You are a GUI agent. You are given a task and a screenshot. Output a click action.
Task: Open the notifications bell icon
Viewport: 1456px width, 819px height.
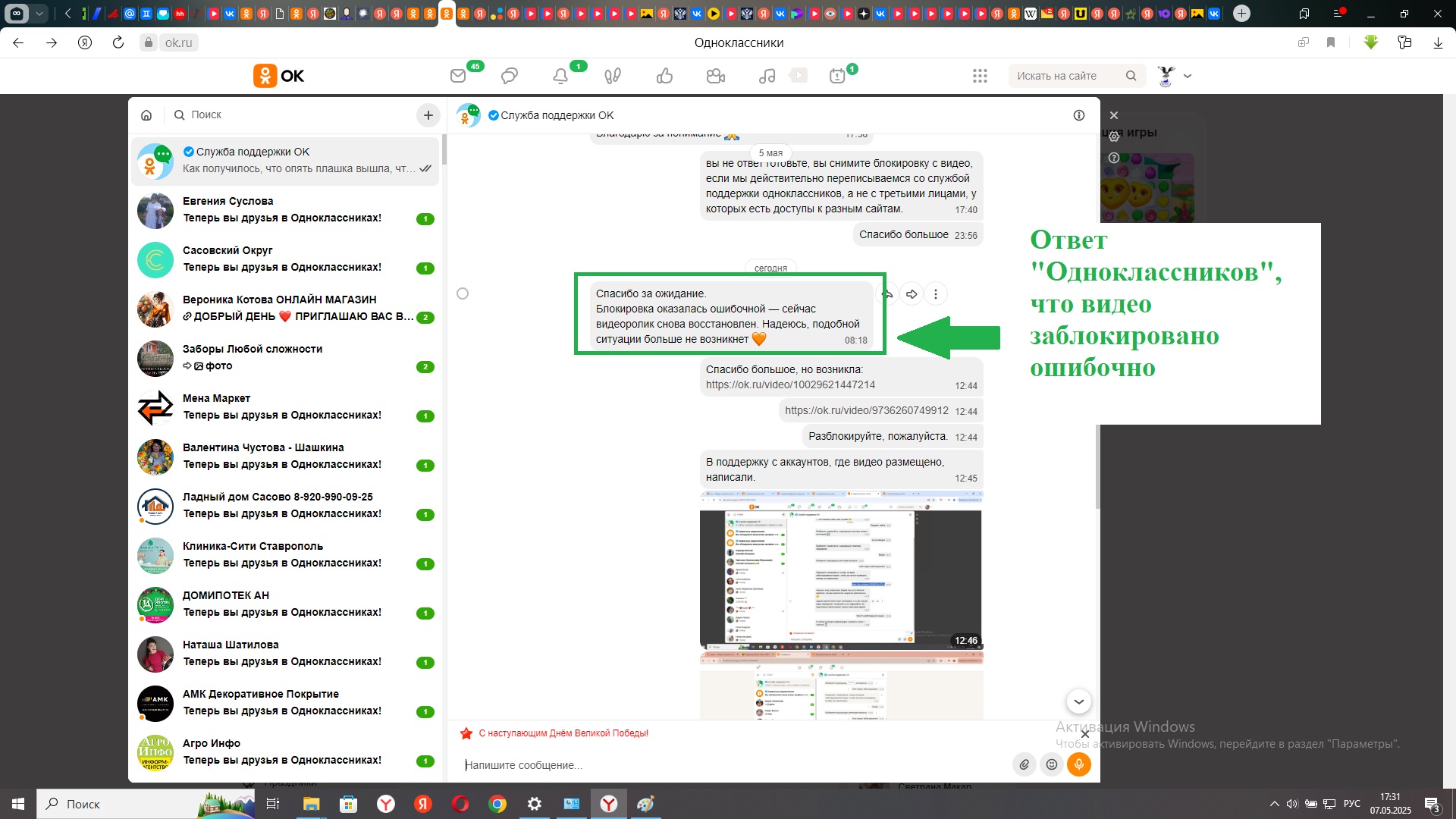[x=560, y=76]
